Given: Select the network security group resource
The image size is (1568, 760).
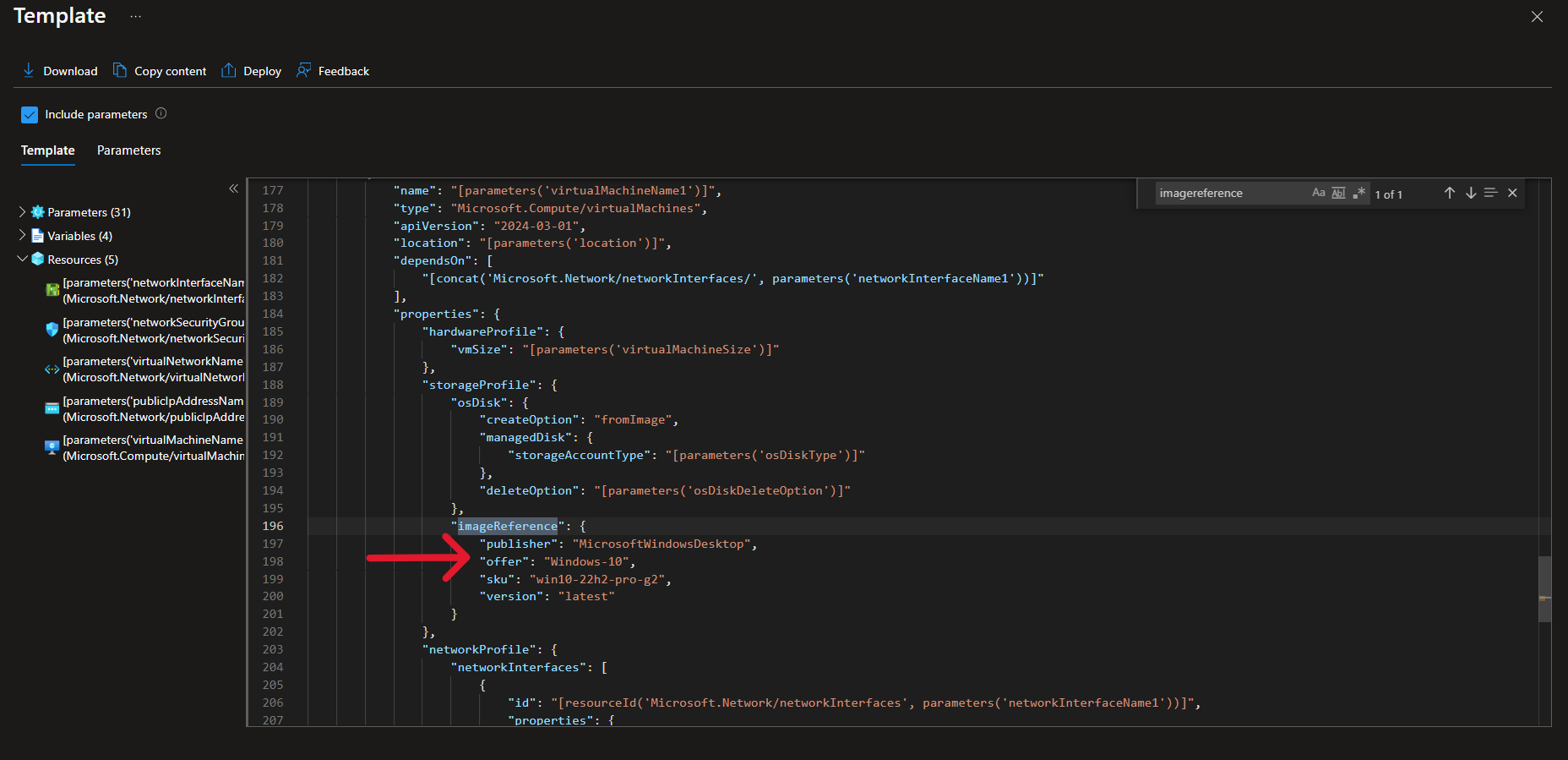Looking at the screenshot, I should (x=152, y=331).
